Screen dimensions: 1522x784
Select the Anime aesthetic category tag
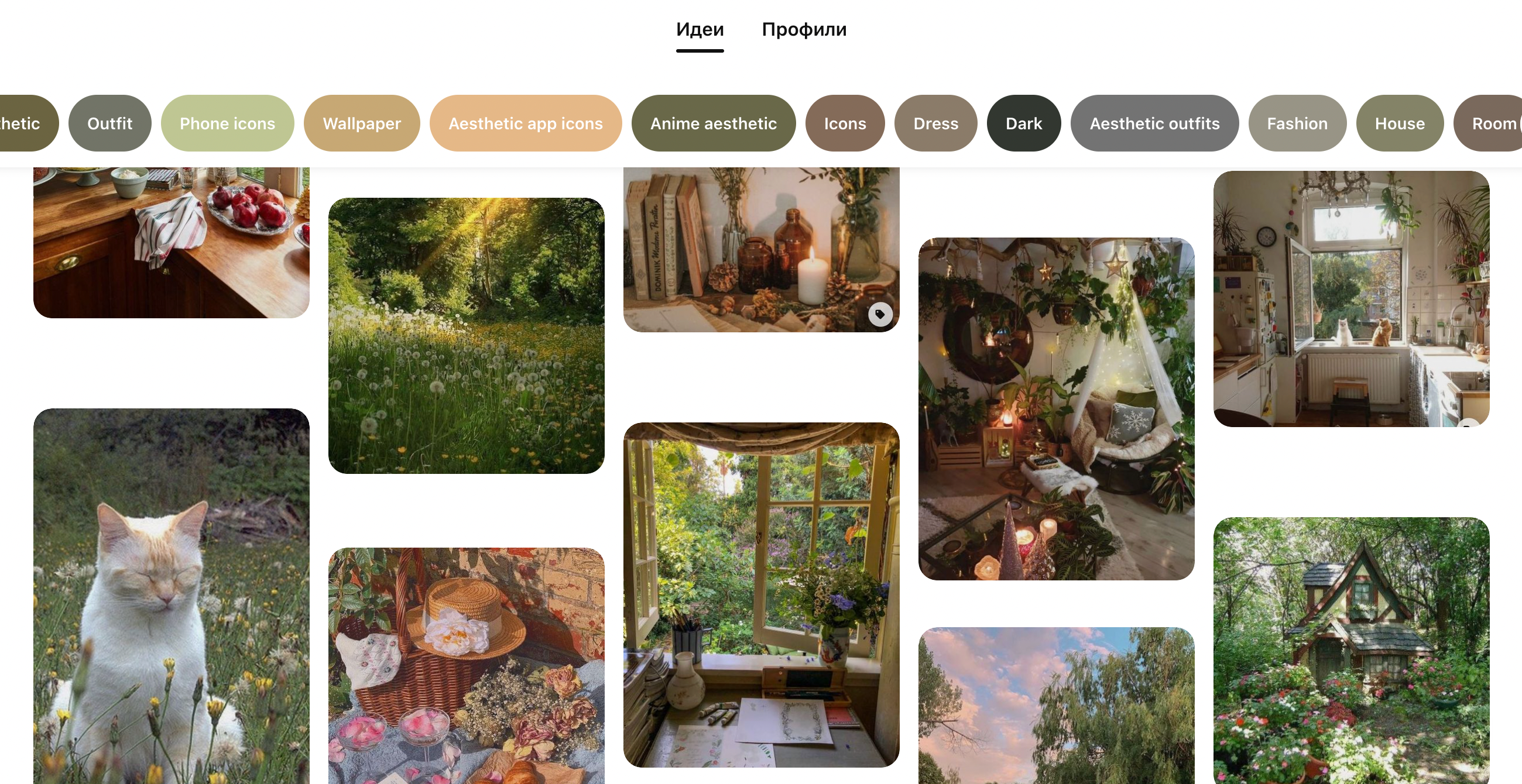(x=713, y=122)
